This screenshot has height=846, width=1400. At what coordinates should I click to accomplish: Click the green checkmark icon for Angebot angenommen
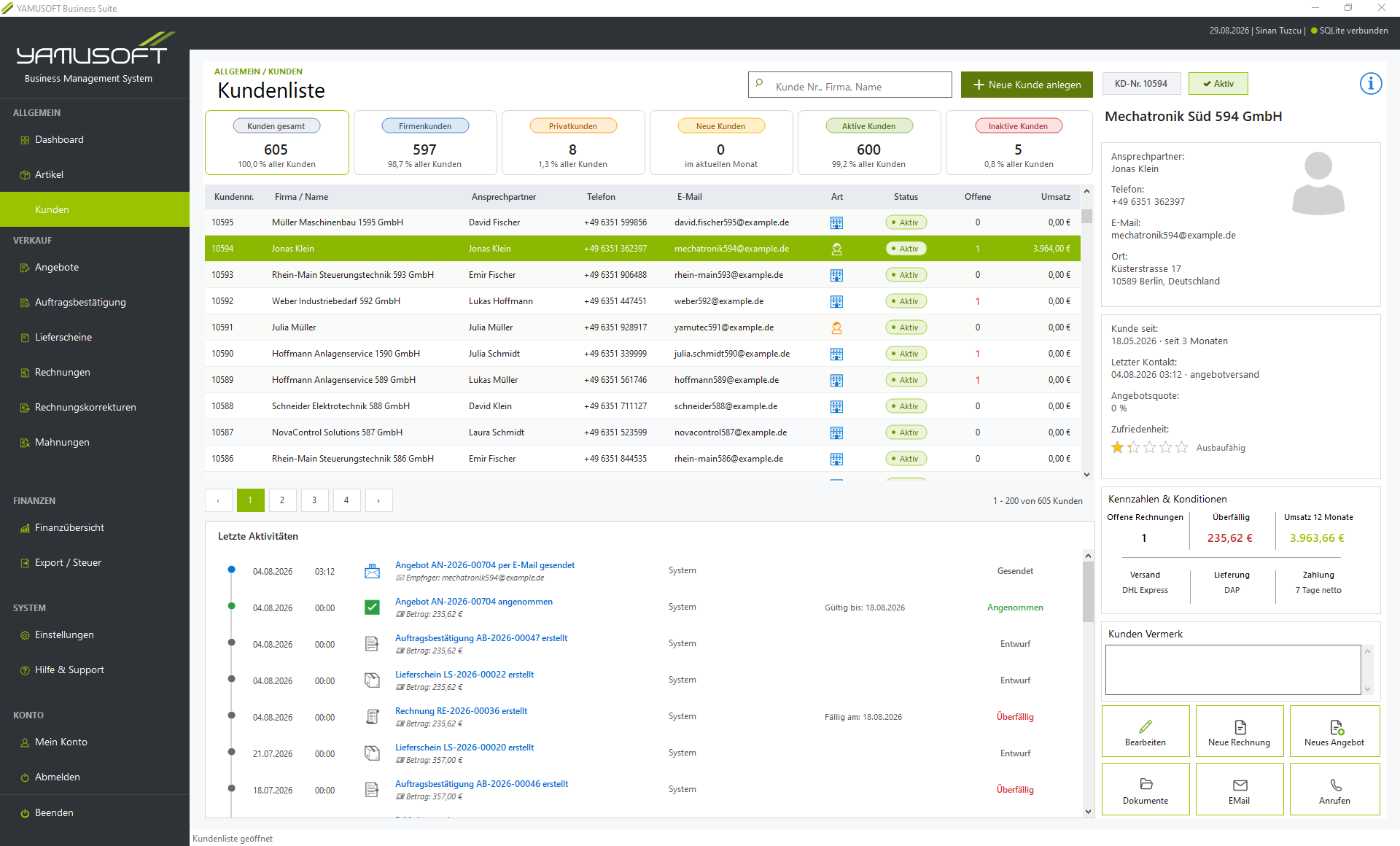(x=372, y=607)
